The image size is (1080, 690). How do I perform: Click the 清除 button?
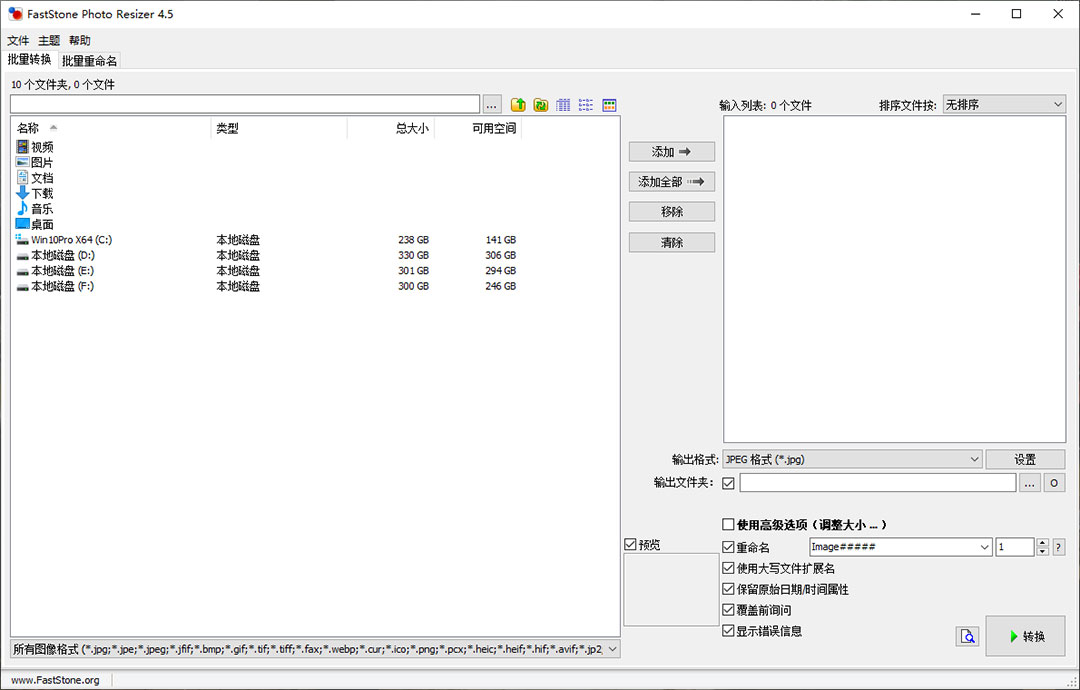click(x=672, y=242)
